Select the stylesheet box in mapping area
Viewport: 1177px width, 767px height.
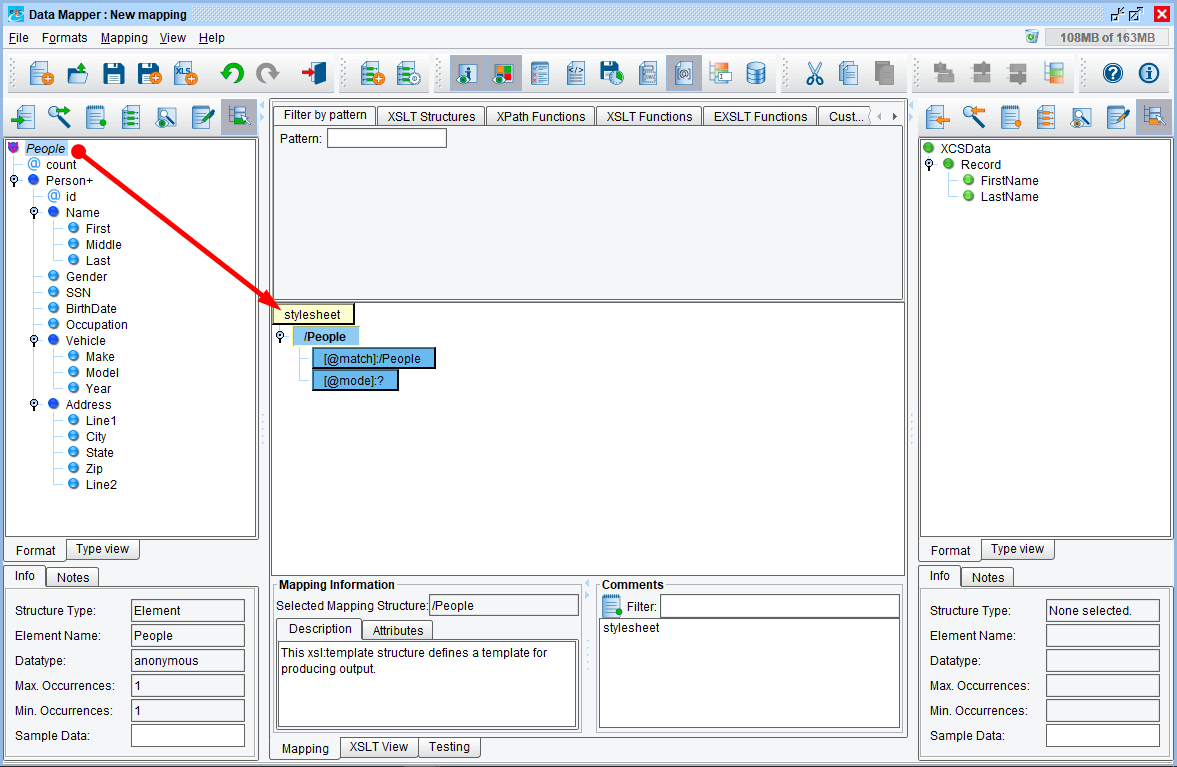click(312, 314)
